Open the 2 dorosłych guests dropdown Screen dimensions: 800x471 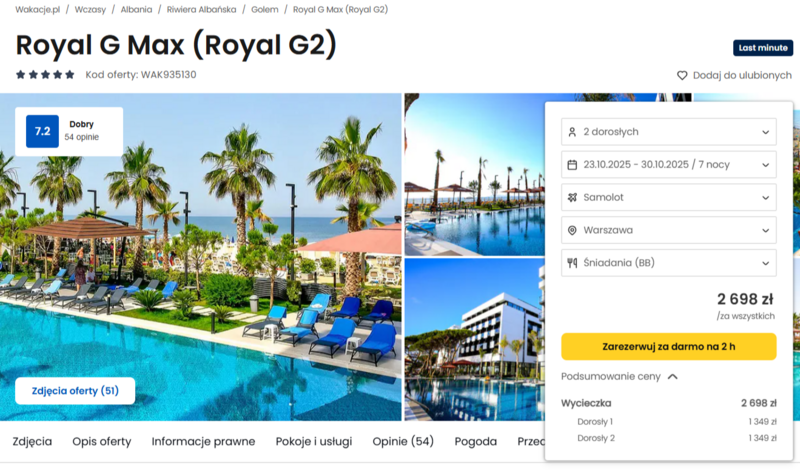click(x=669, y=132)
